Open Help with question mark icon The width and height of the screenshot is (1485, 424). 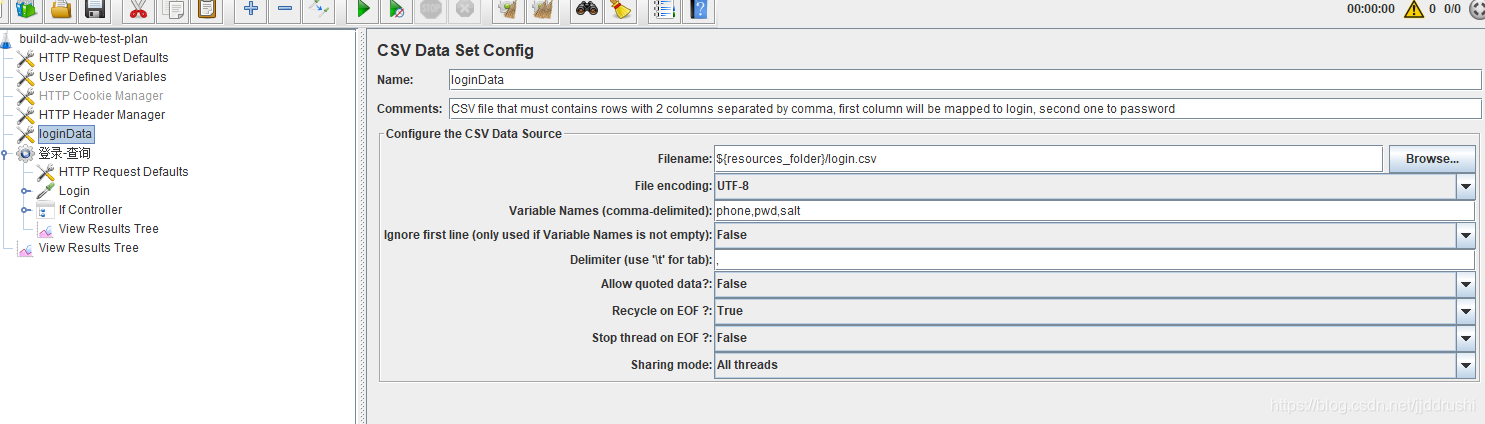pos(698,10)
